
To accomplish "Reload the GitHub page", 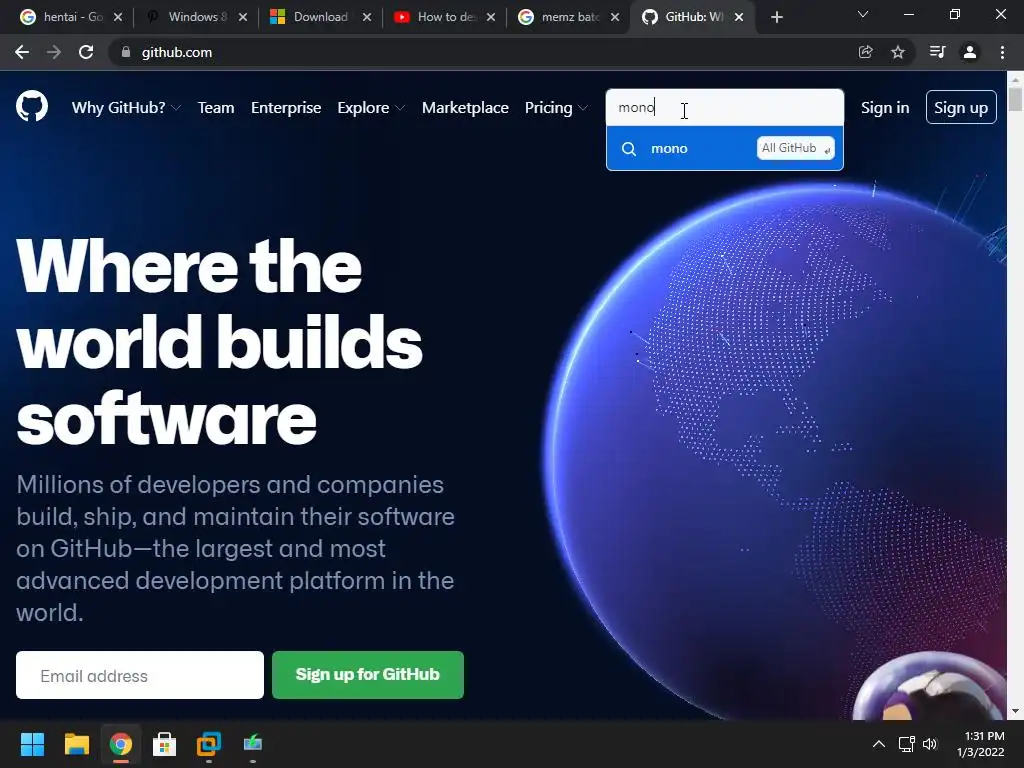I will (86, 52).
